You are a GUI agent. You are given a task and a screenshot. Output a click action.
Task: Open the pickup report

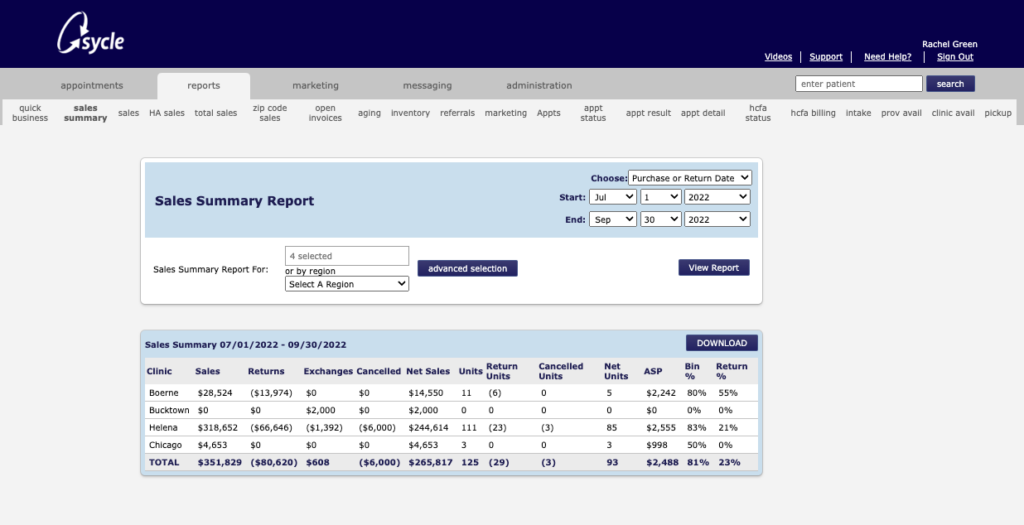997,113
